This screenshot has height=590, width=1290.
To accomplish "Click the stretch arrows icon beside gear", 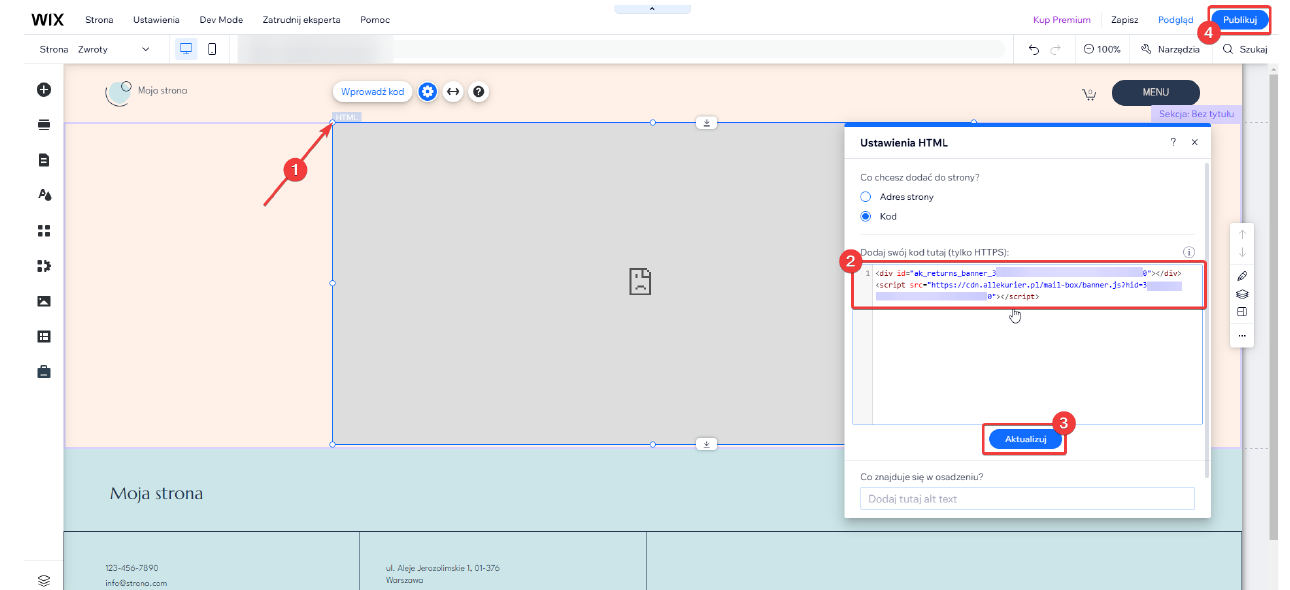I will (453, 92).
